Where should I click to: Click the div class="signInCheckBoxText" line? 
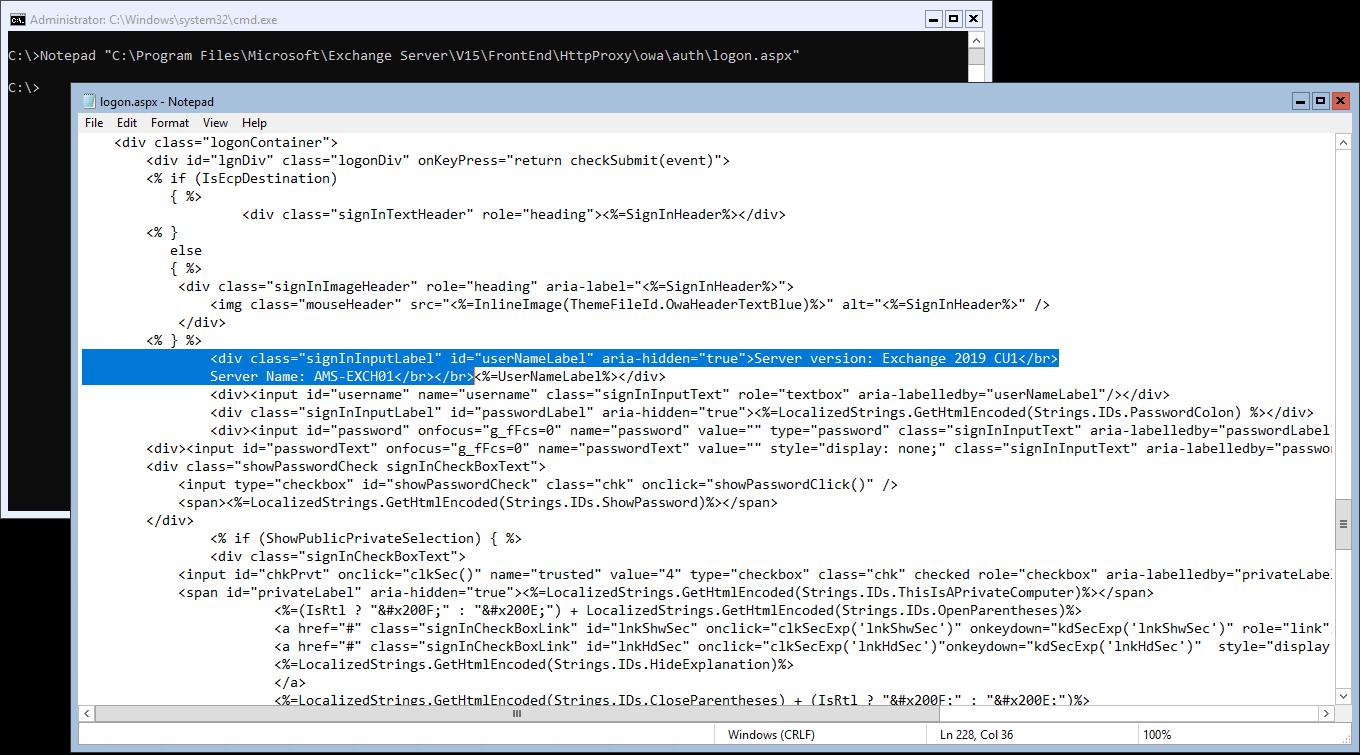pyautogui.click(x=338, y=556)
